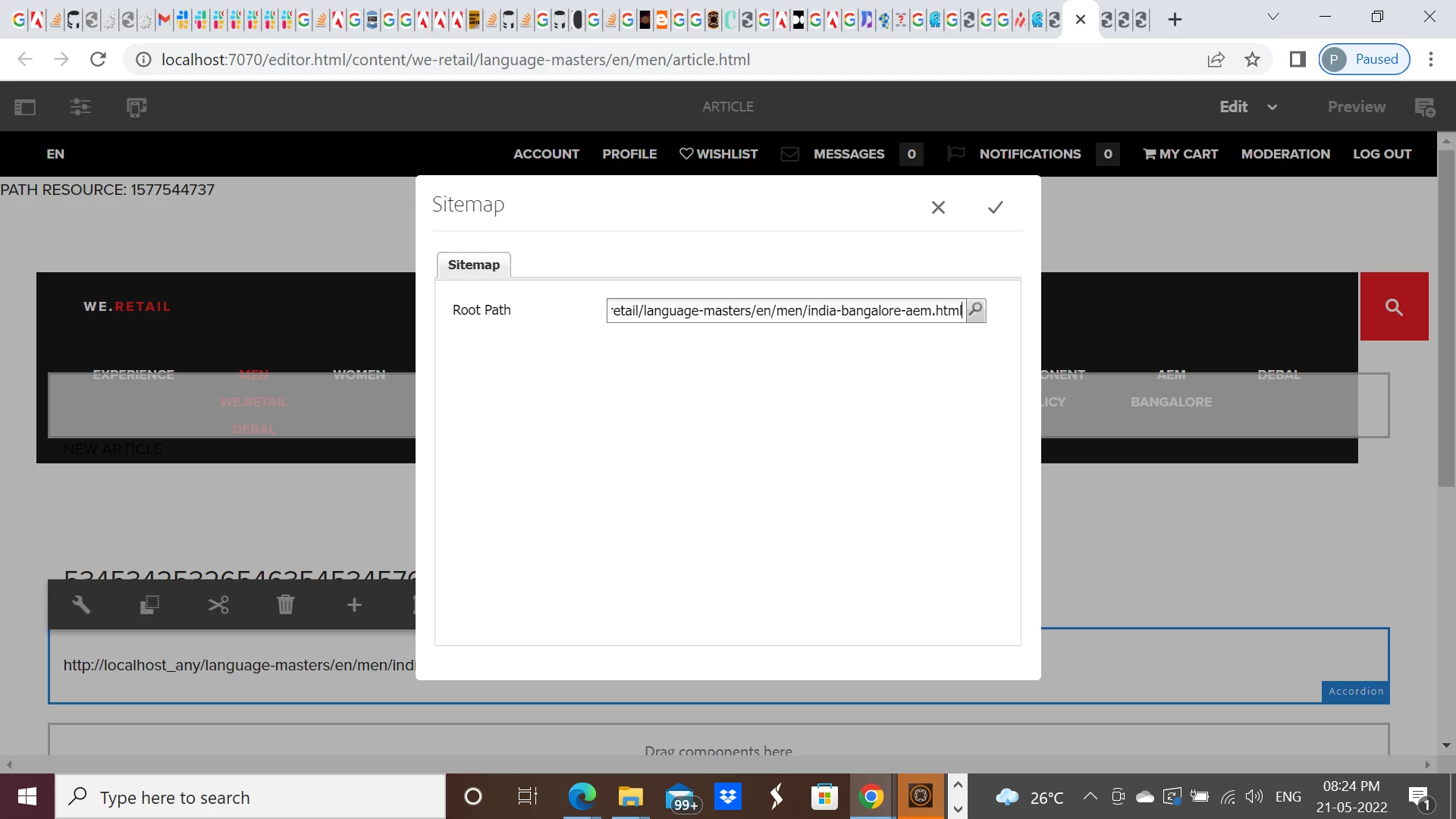This screenshot has width=1456, height=819.
Task: Click the LOG OUT link
Action: 1382,154
